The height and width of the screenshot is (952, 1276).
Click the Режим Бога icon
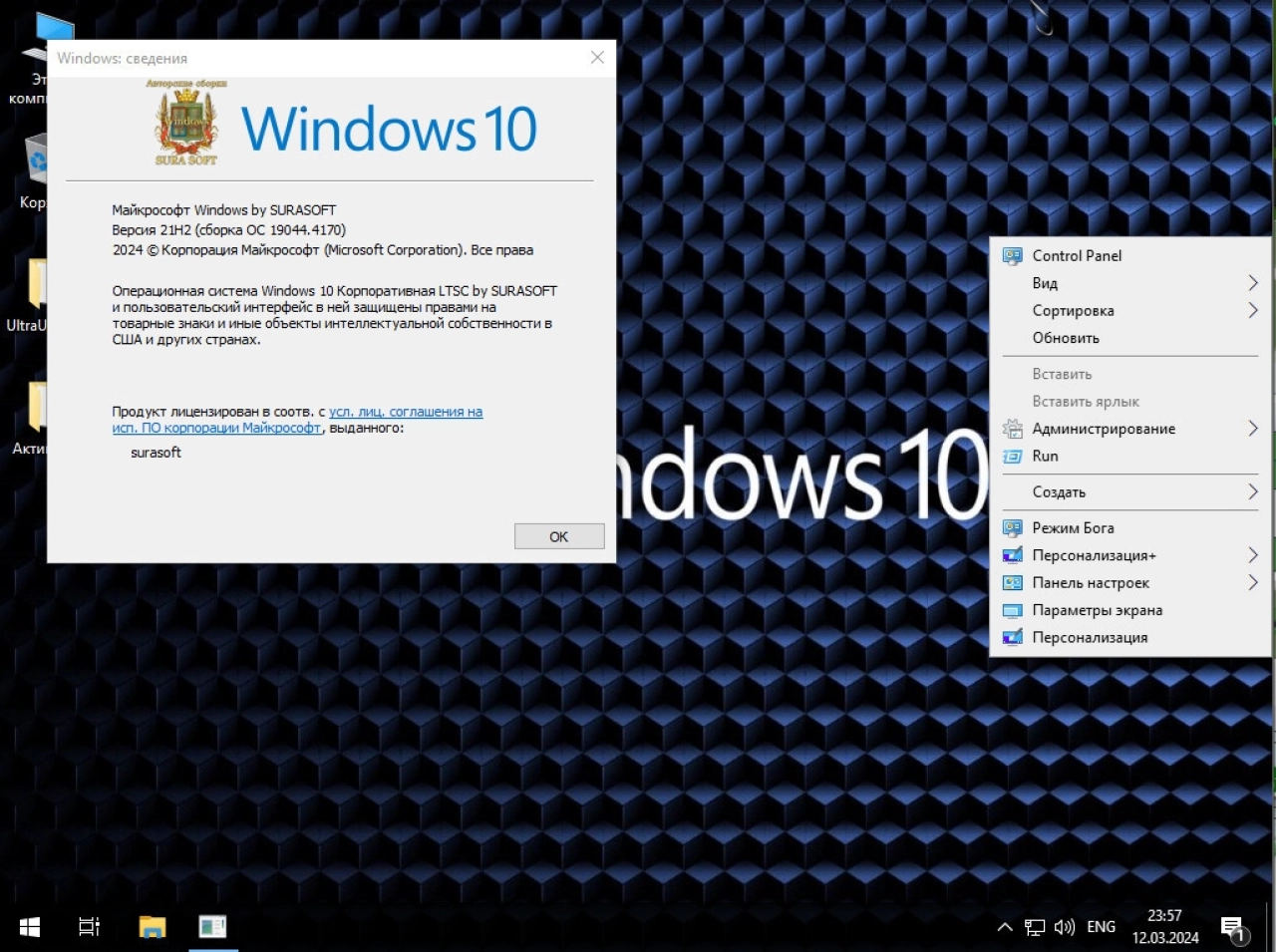[x=1012, y=527]
